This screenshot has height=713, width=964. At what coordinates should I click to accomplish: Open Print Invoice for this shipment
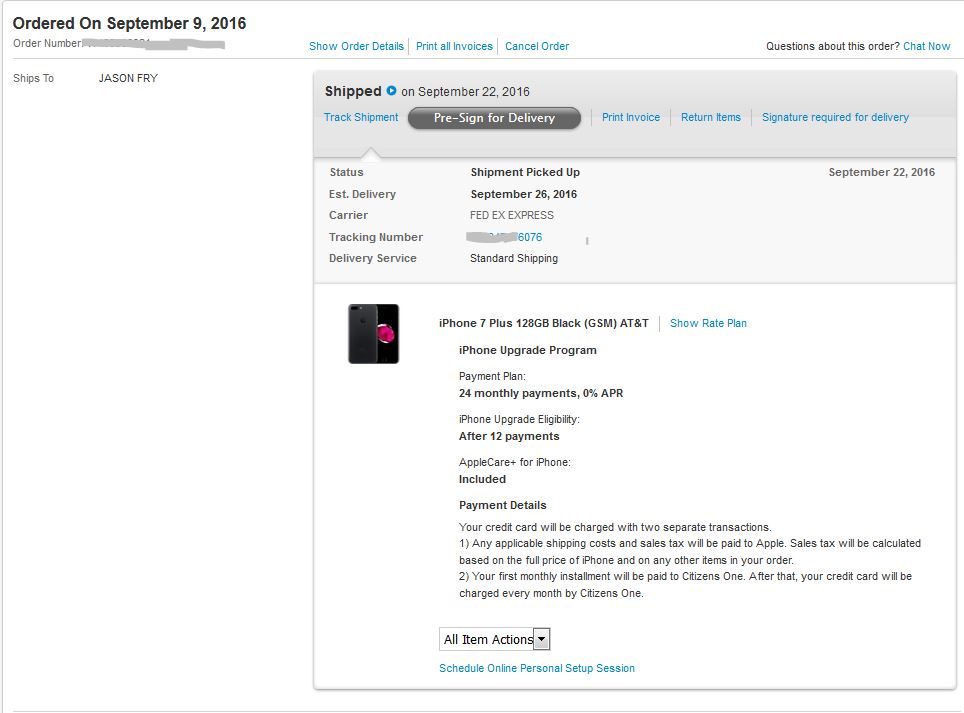click(631, 117)
